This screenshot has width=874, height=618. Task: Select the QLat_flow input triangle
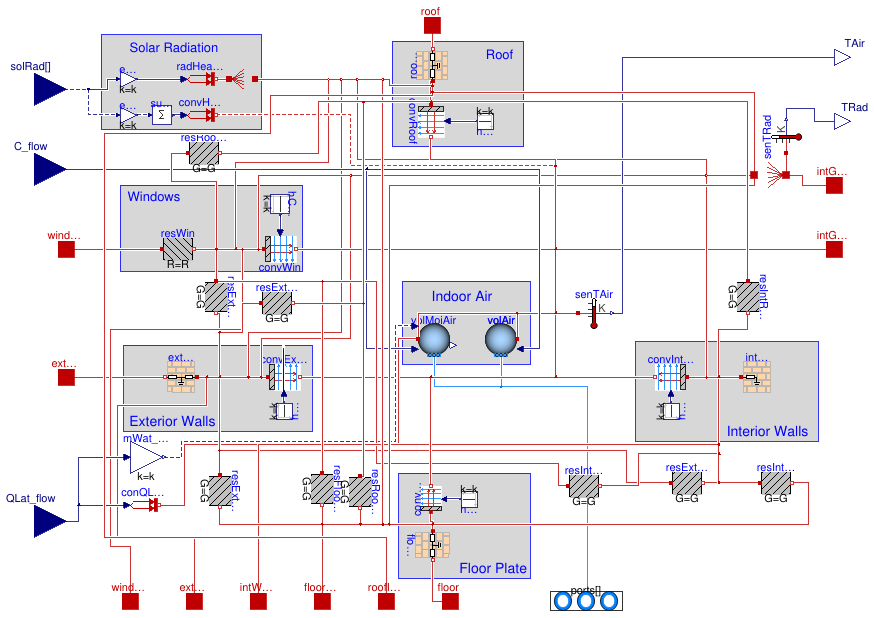[x=50, y=522]
